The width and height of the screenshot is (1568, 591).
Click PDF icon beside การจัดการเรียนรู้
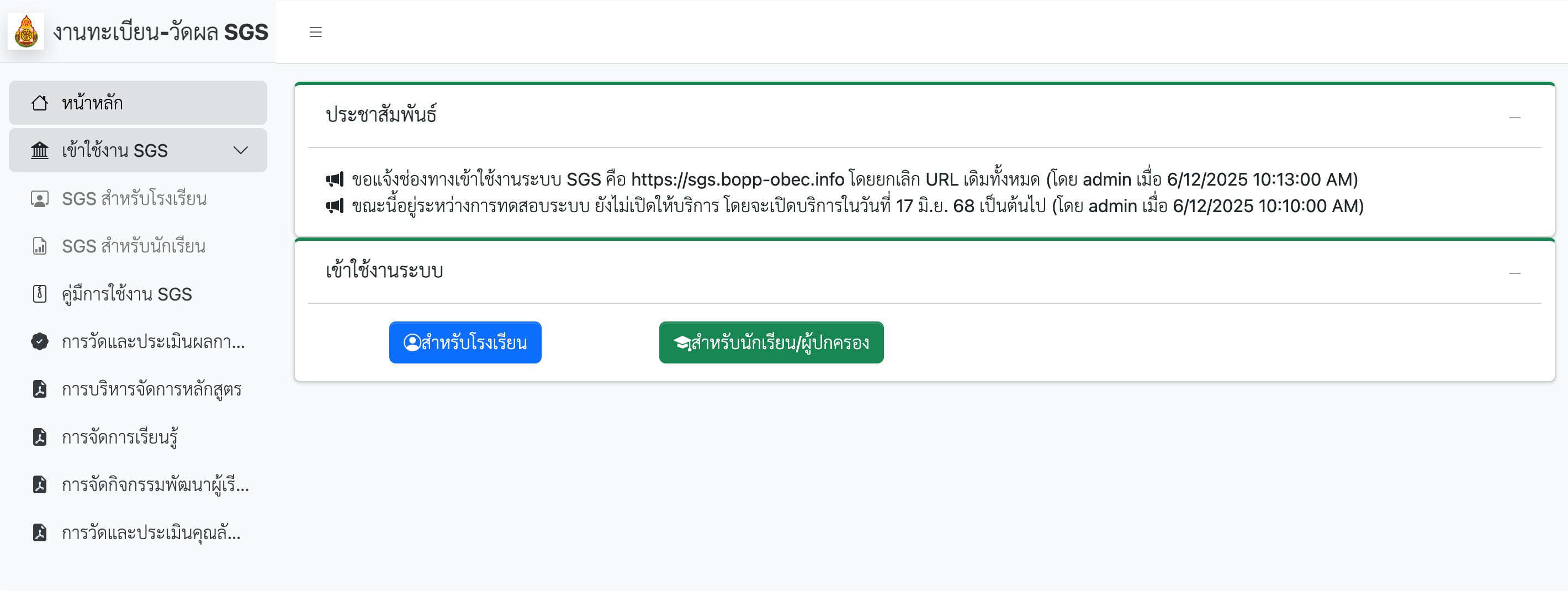coord(40,437)
